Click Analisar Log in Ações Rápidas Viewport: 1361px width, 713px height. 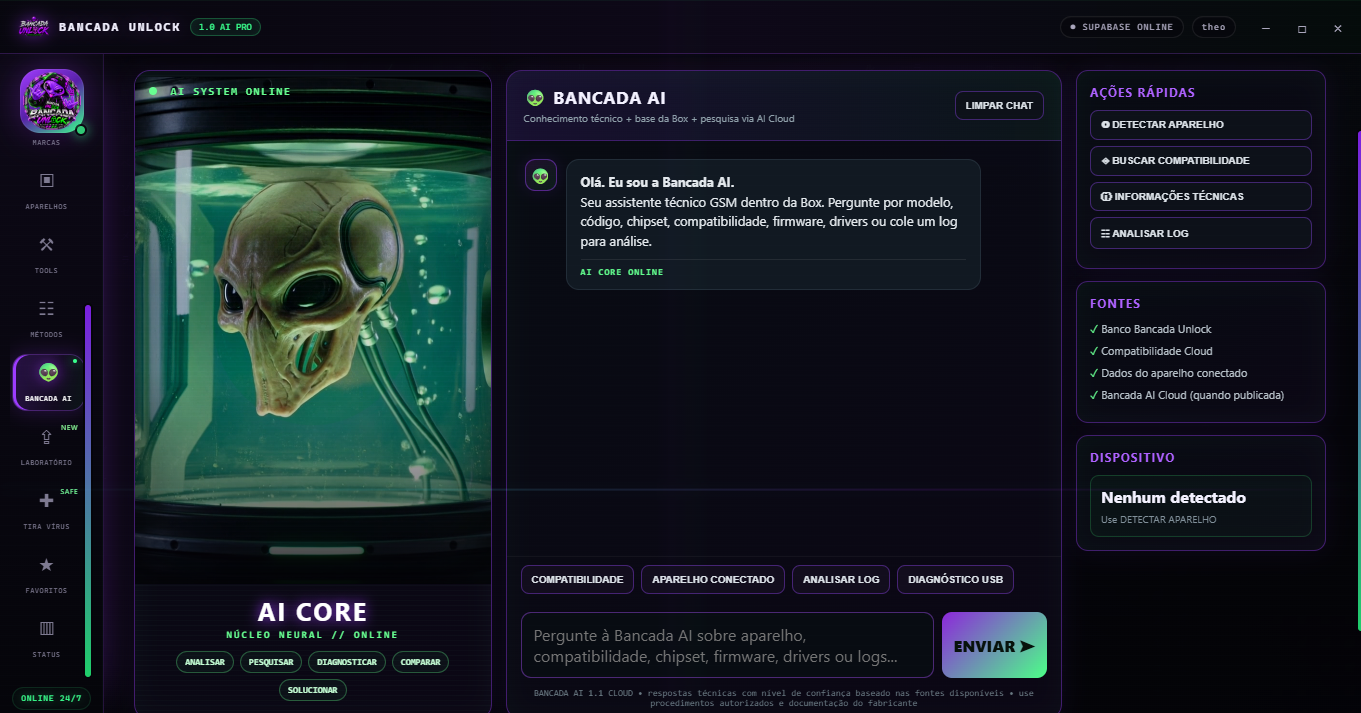1200,233
